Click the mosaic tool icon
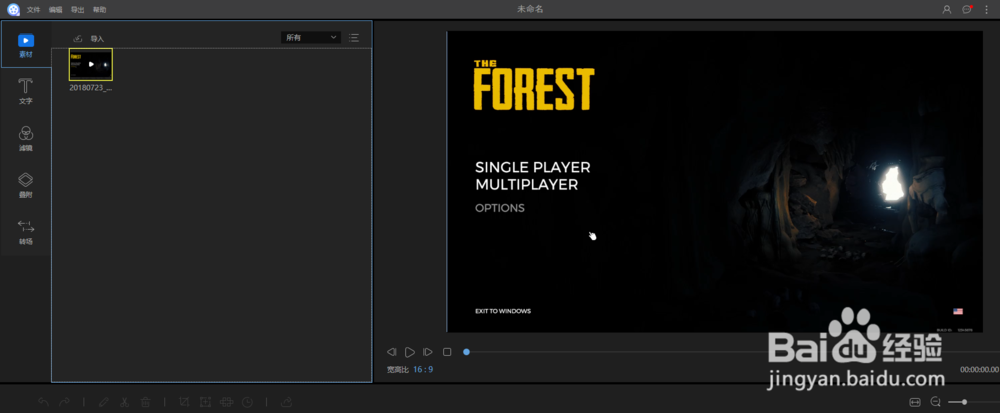 click(226, 402)
